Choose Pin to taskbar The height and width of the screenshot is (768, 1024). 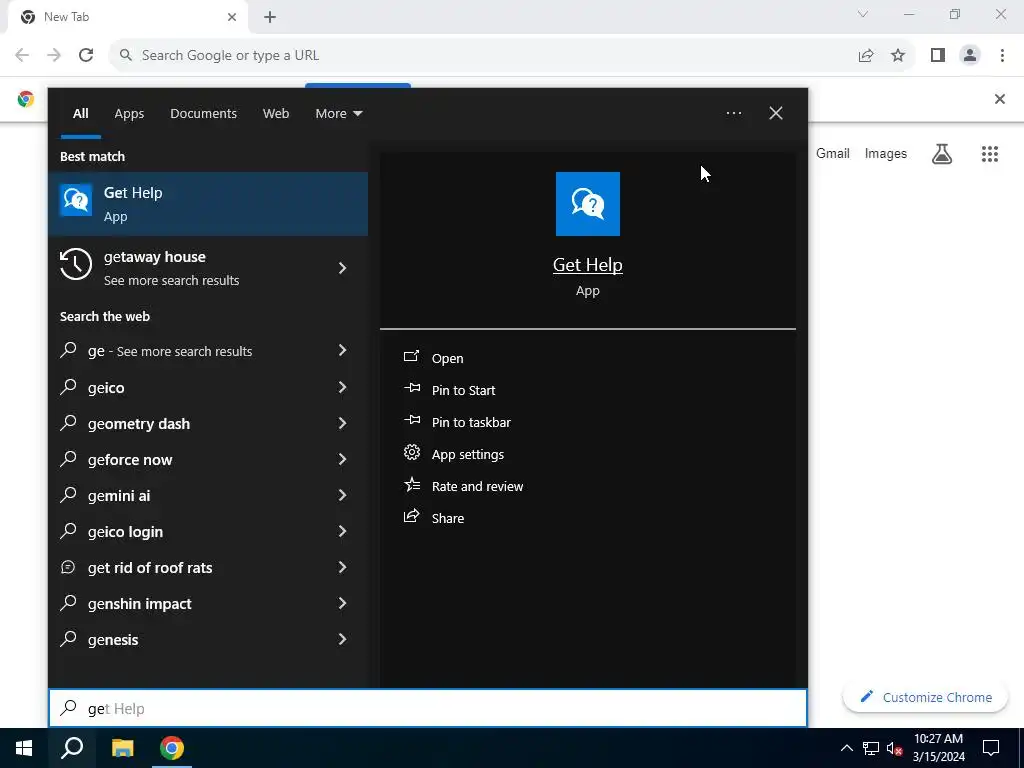coord(457,422)
